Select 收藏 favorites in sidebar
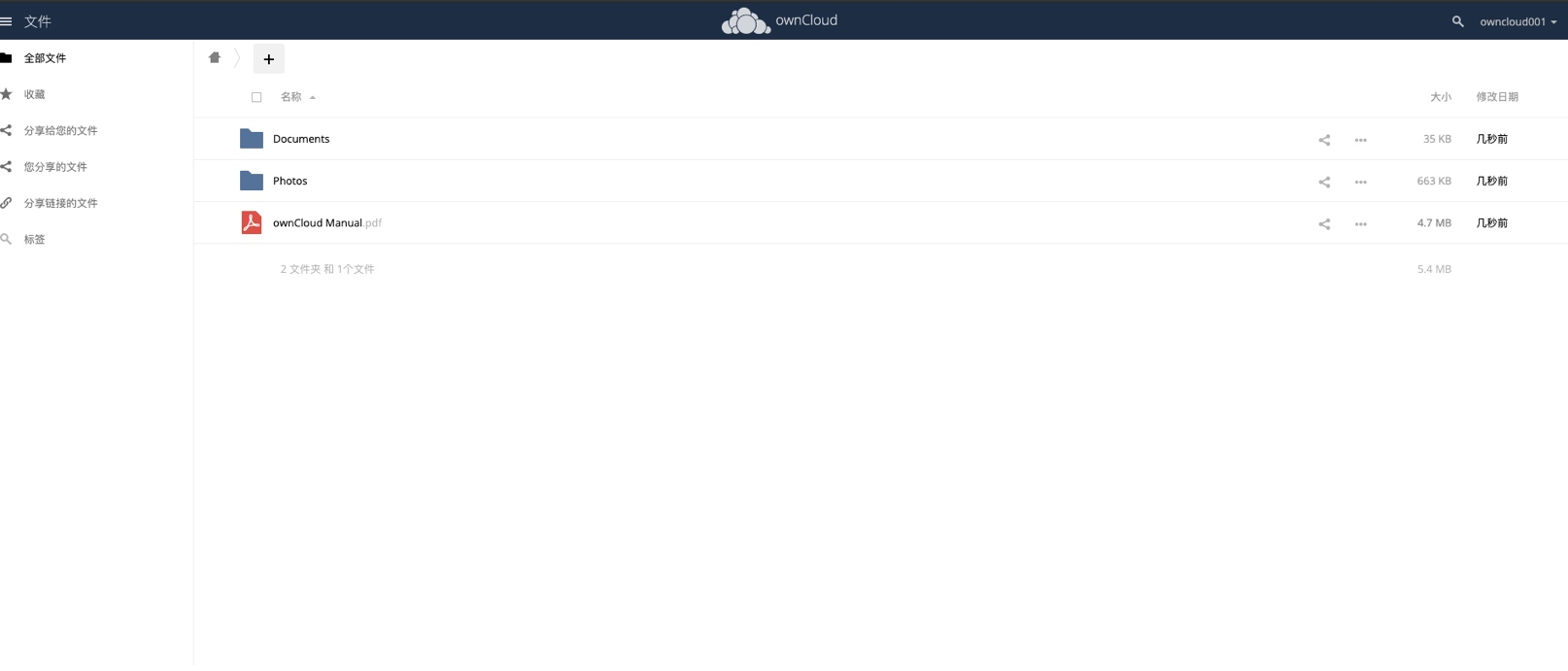The height and width of the screenshot is (671, 1568). pyautogui.click(x=35, y=94)
